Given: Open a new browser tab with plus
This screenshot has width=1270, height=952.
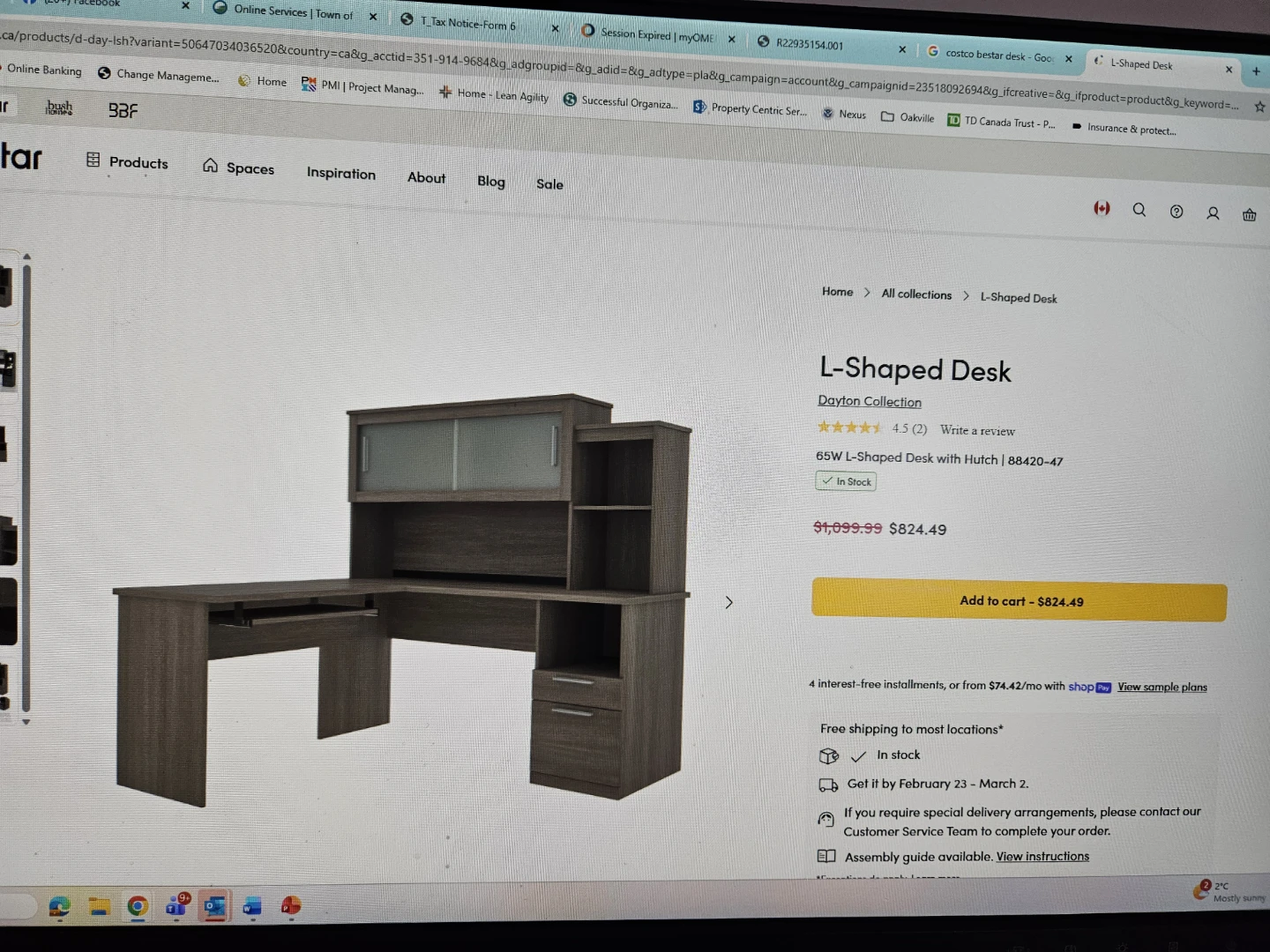Looking at the screenshot, I should 1256,71.
